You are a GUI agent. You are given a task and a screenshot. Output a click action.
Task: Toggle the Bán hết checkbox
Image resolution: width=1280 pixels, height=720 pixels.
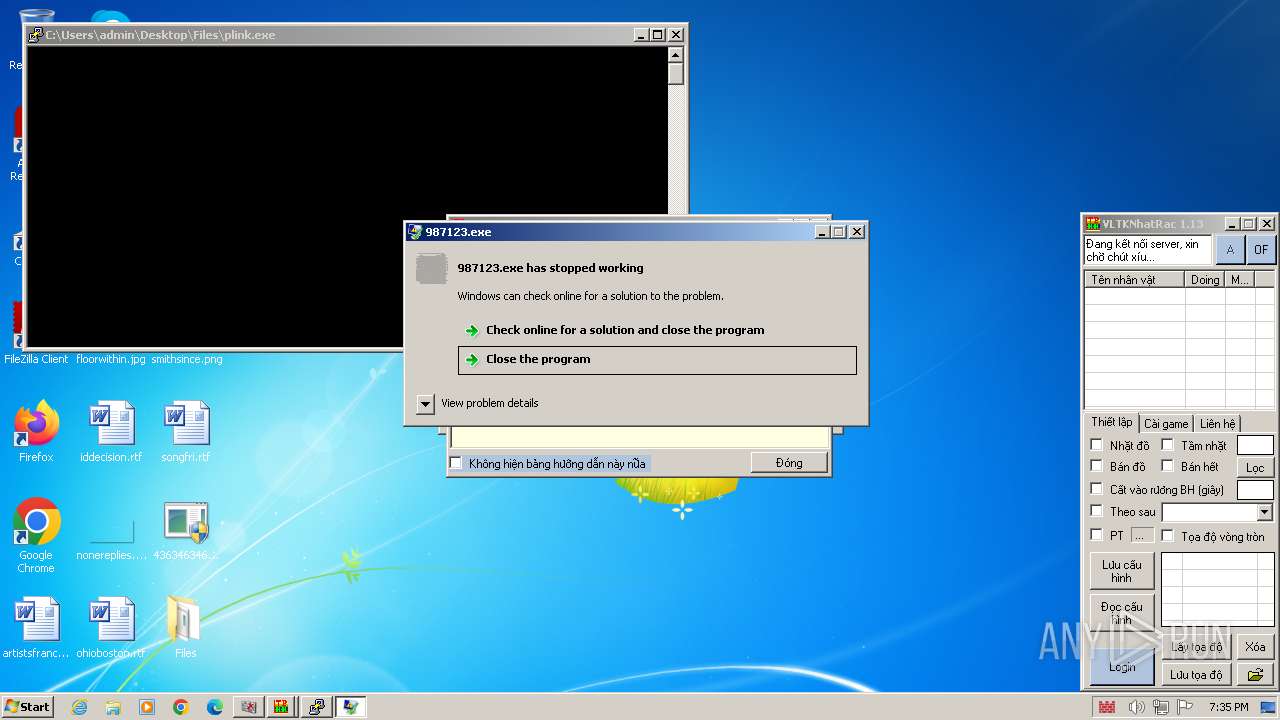1167,466
